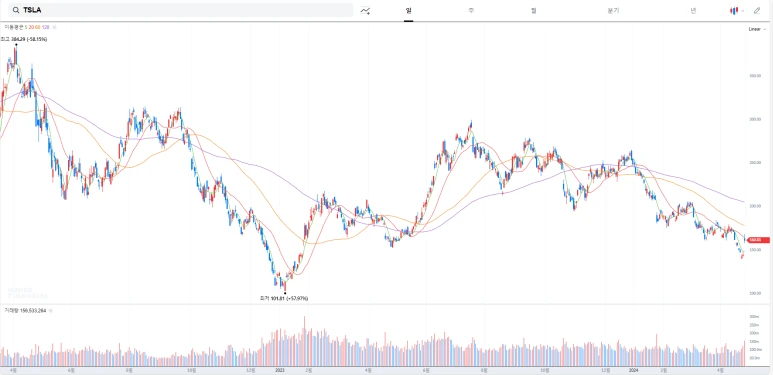Click the settings icon beside 이동평균 indicator
This screenshot has width=773, height=375.
(54, 26)
